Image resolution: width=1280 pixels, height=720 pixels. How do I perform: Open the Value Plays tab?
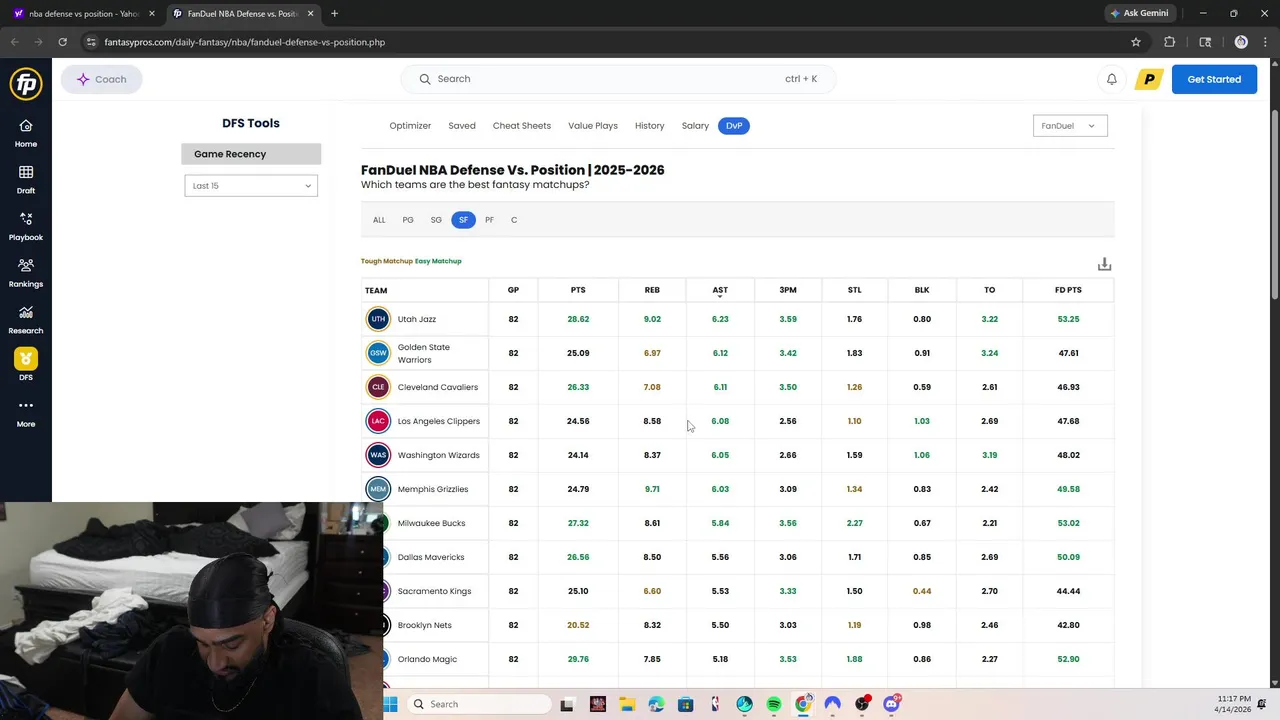pos(593,126)
